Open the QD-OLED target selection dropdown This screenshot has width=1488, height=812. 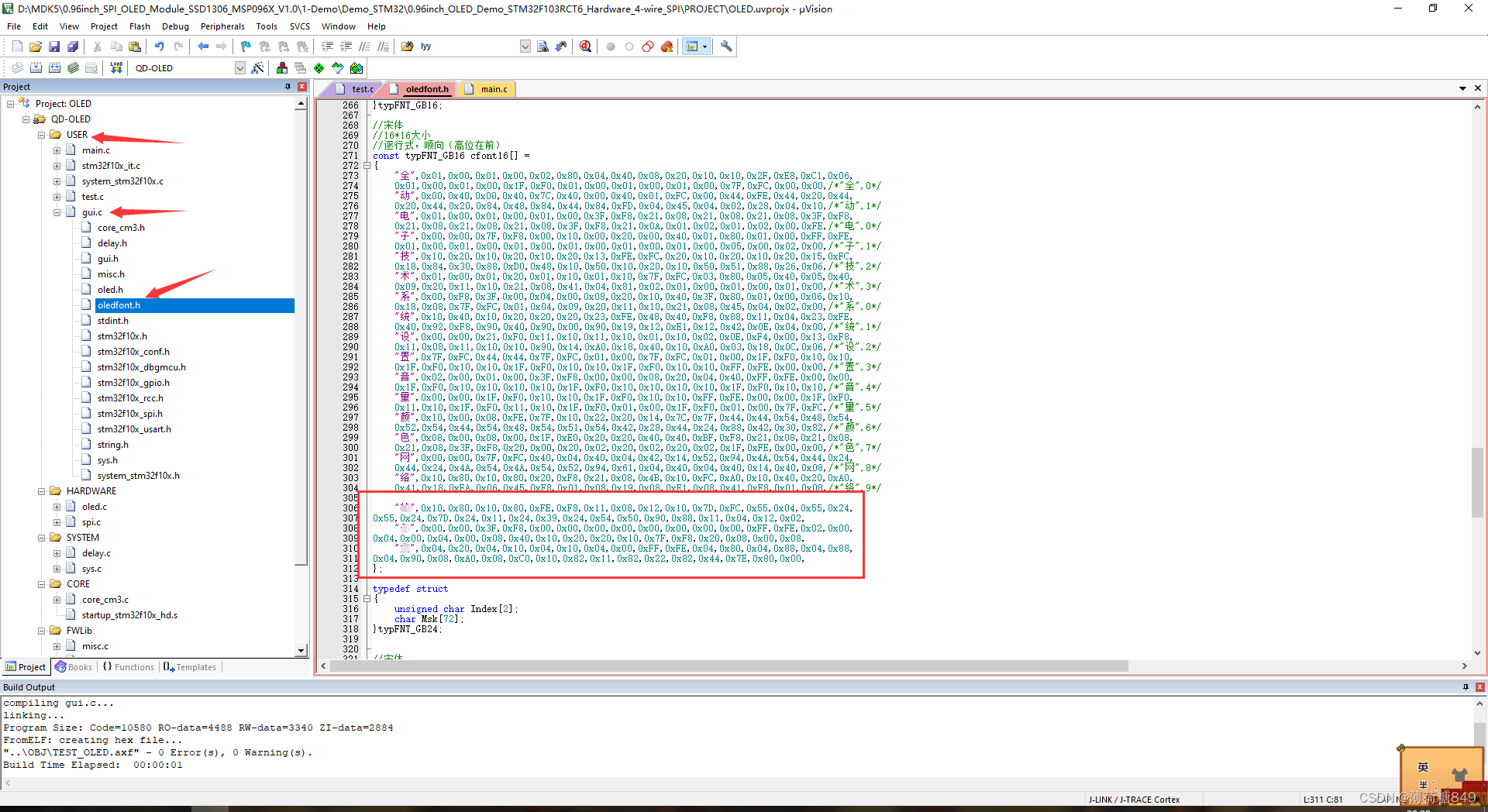239,67
